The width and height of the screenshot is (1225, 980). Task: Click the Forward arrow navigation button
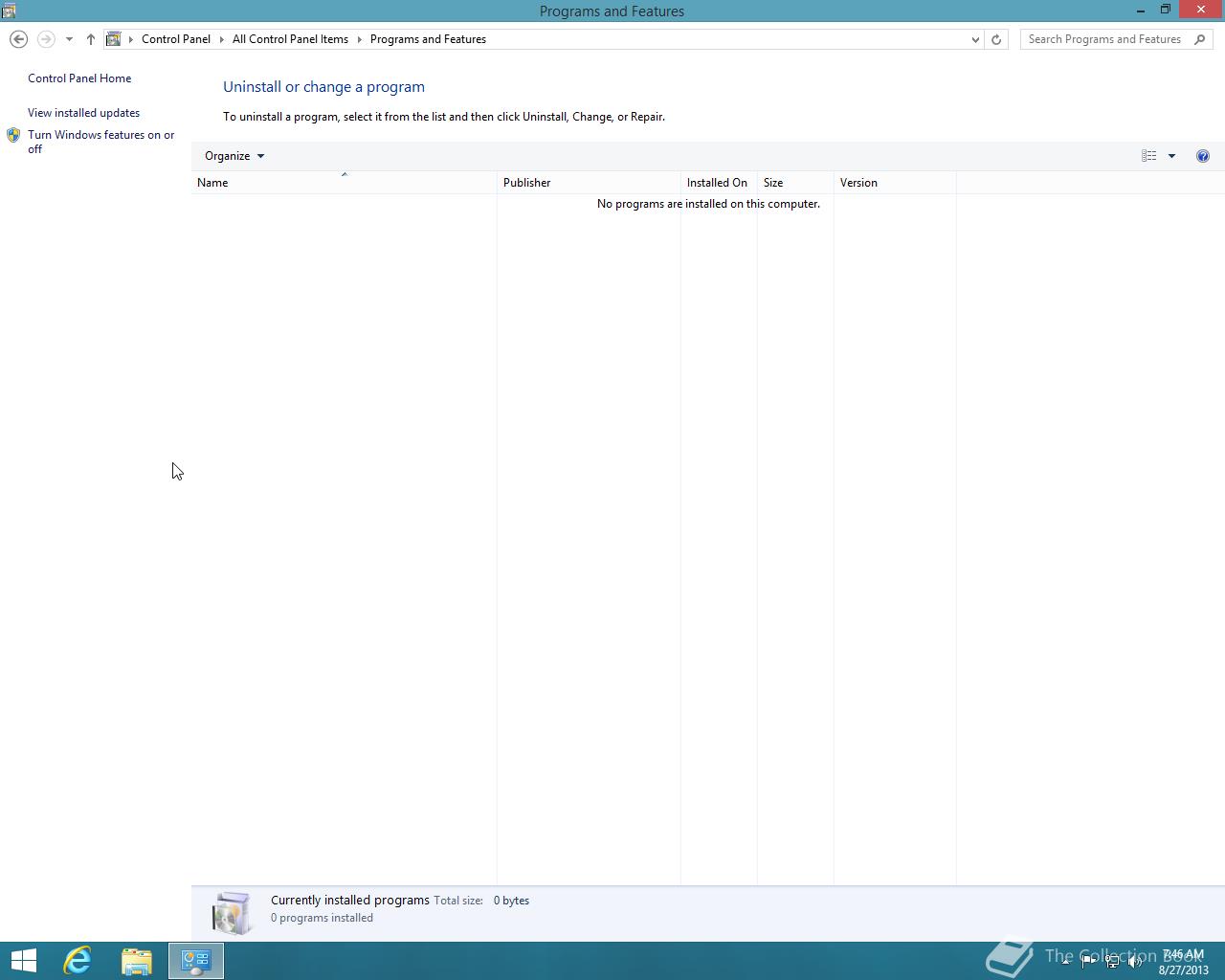[45, 39]
